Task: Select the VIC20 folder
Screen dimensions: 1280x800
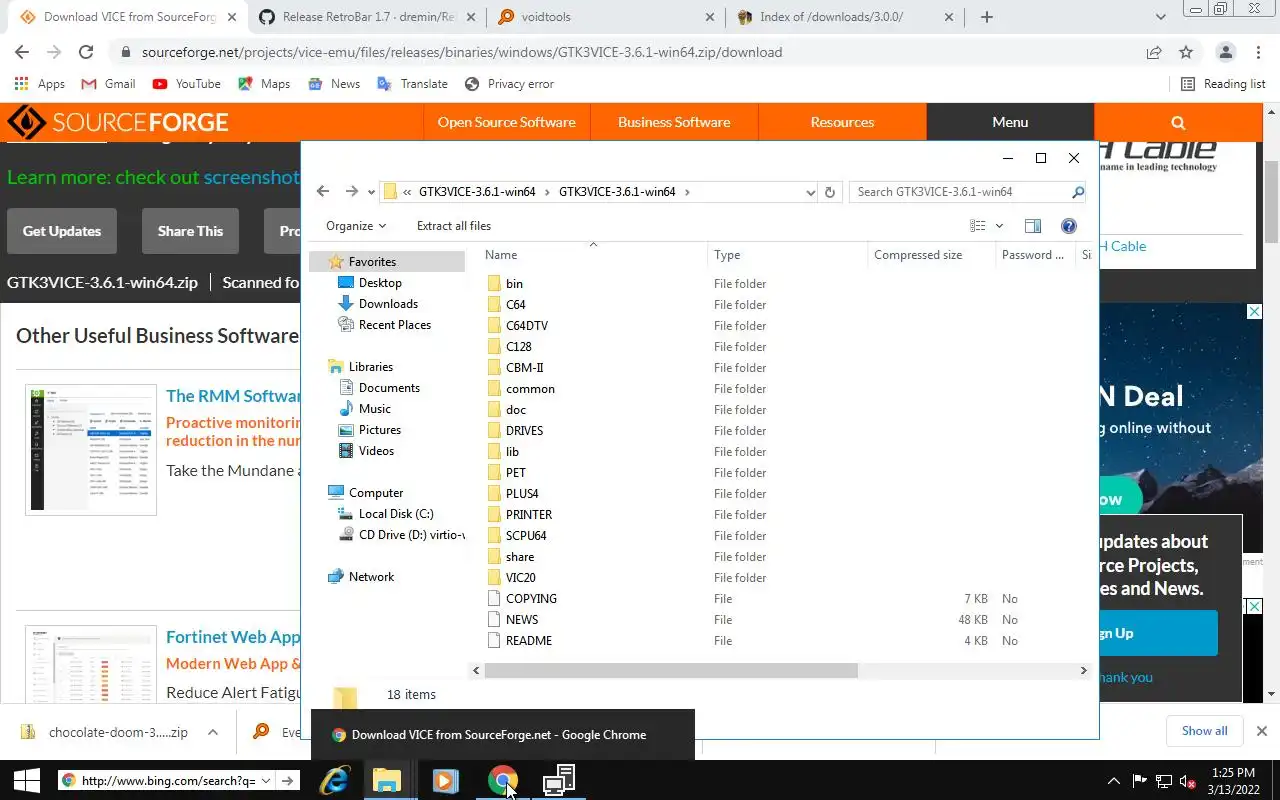Action: click(521, 578)
